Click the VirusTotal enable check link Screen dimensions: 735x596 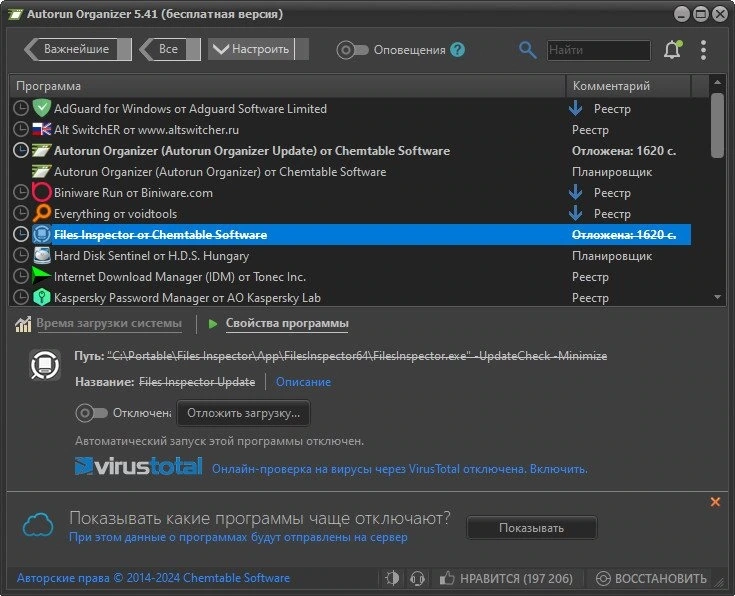point(400,469)
